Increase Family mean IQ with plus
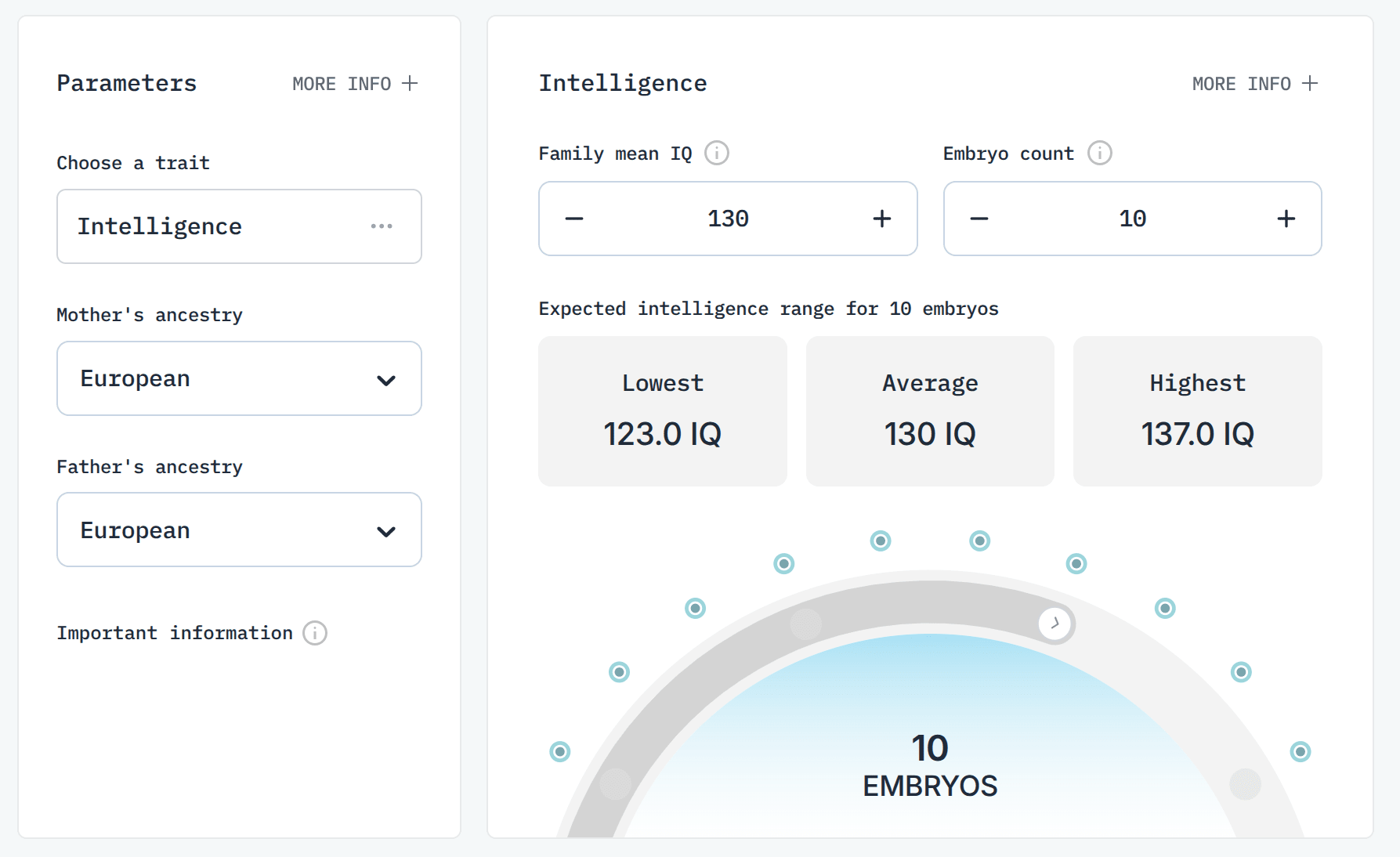 (x=882, y=219)
